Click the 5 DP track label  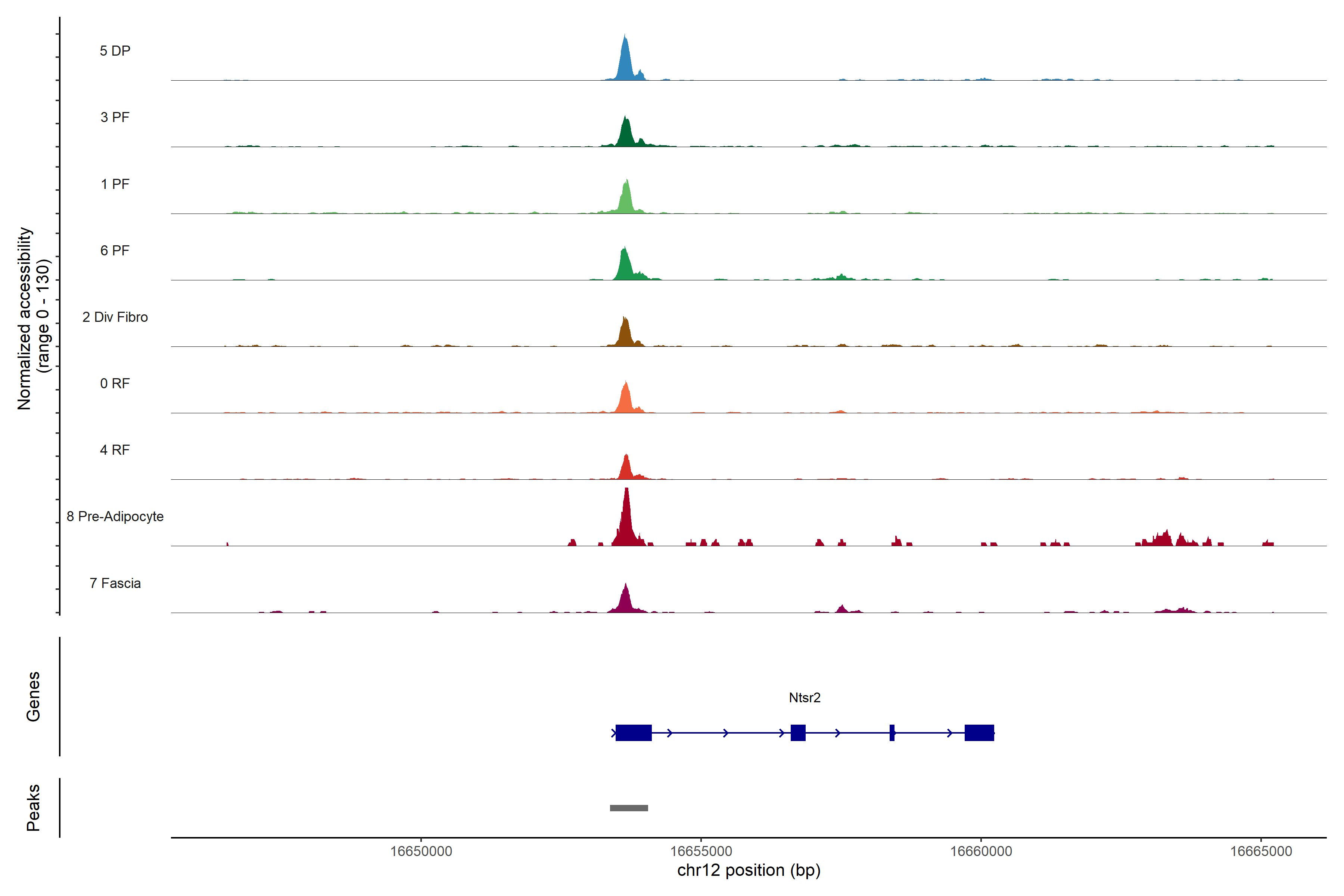point(115,51)
